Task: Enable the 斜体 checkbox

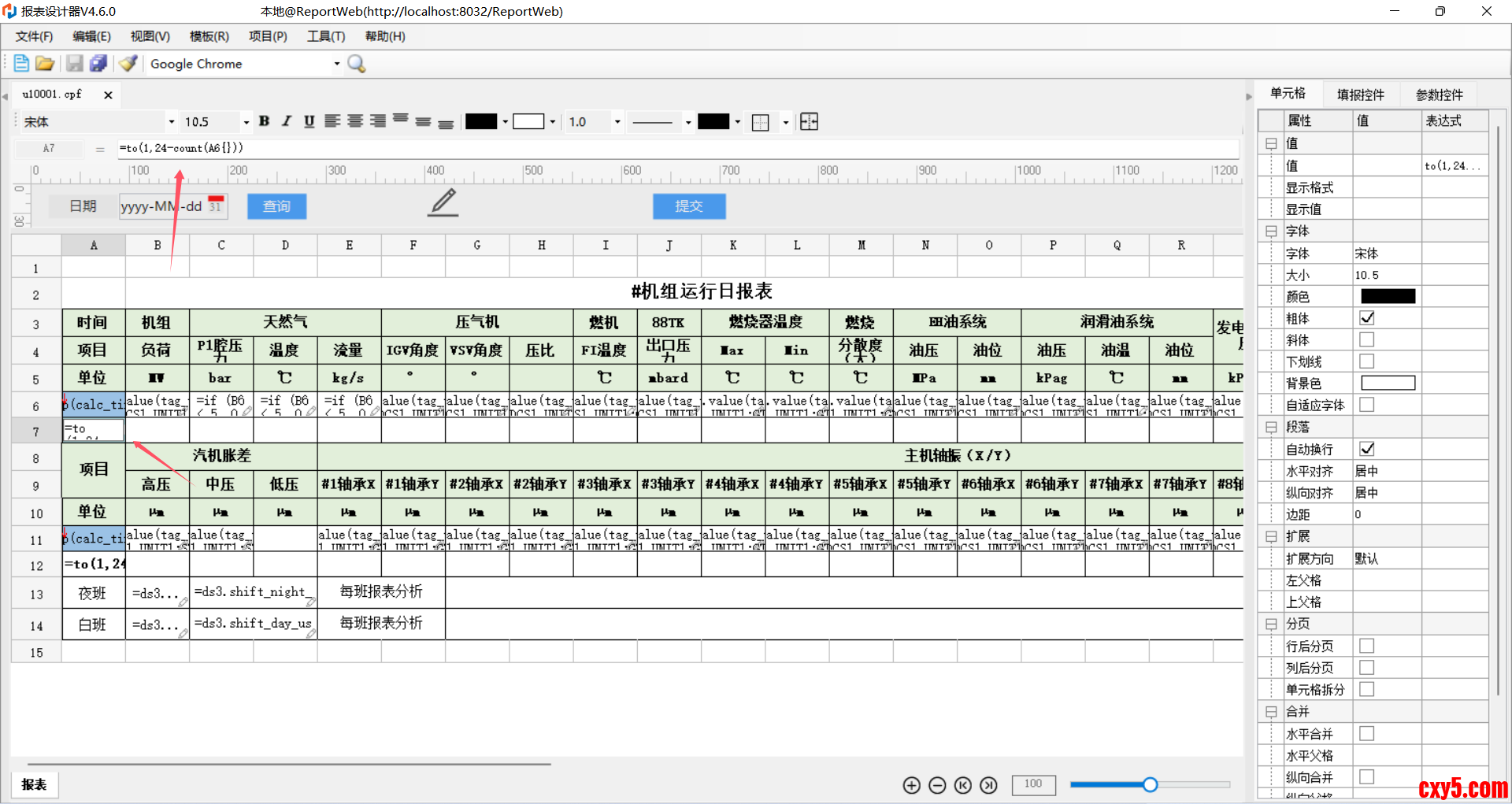Action: click(1367, 340)
